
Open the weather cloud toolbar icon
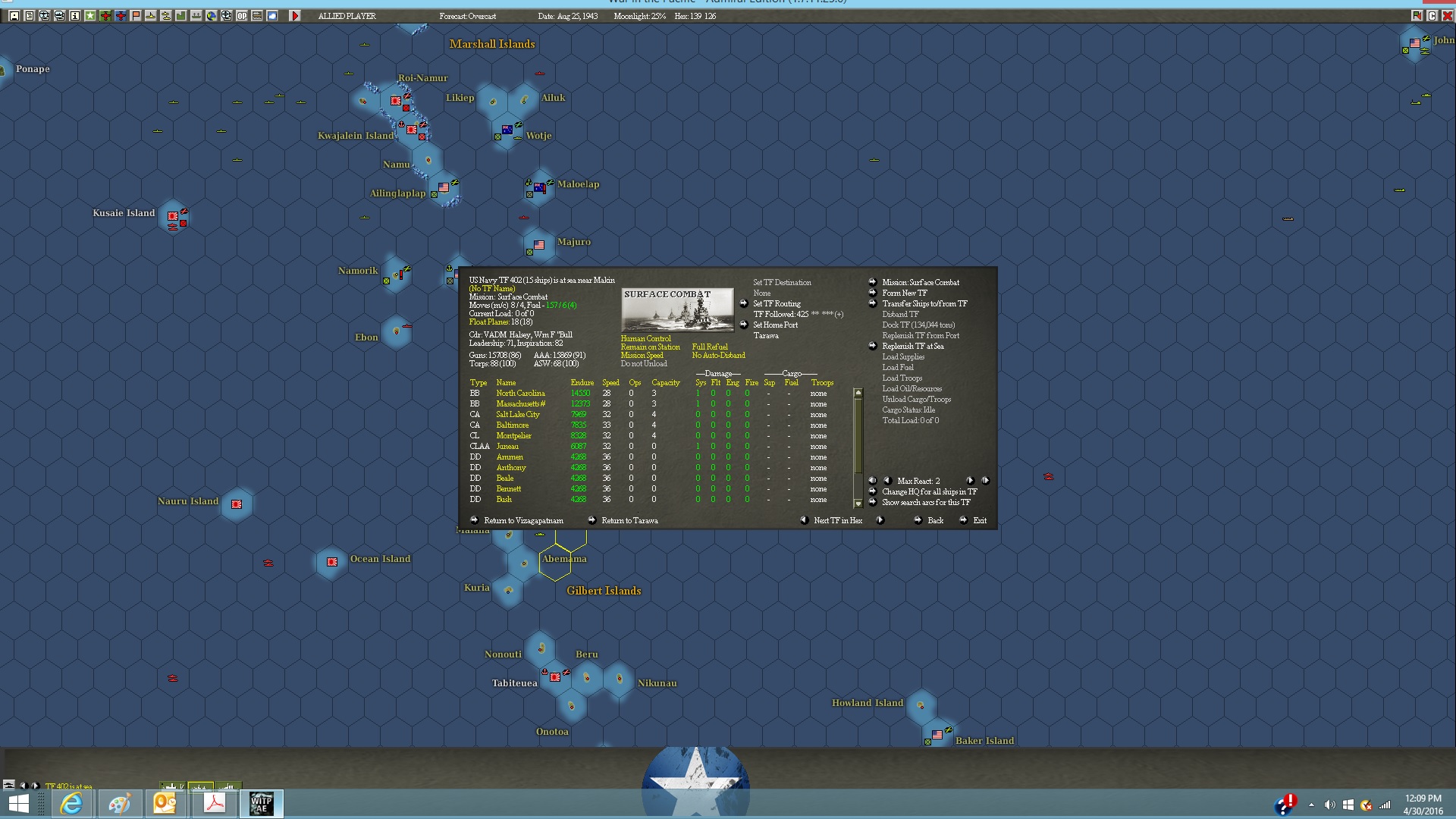[272, 16]
